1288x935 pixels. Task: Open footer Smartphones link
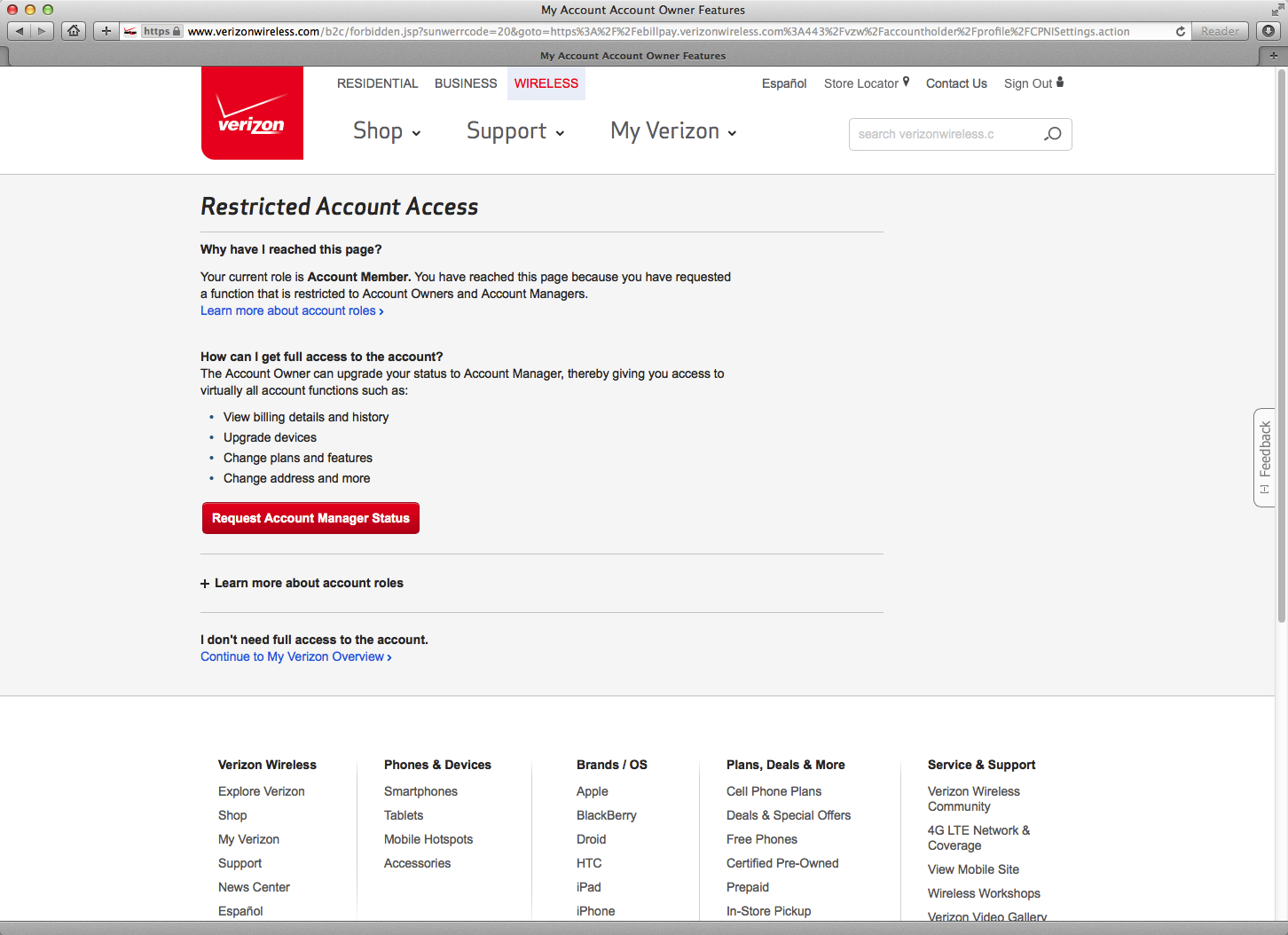point(420,791)
